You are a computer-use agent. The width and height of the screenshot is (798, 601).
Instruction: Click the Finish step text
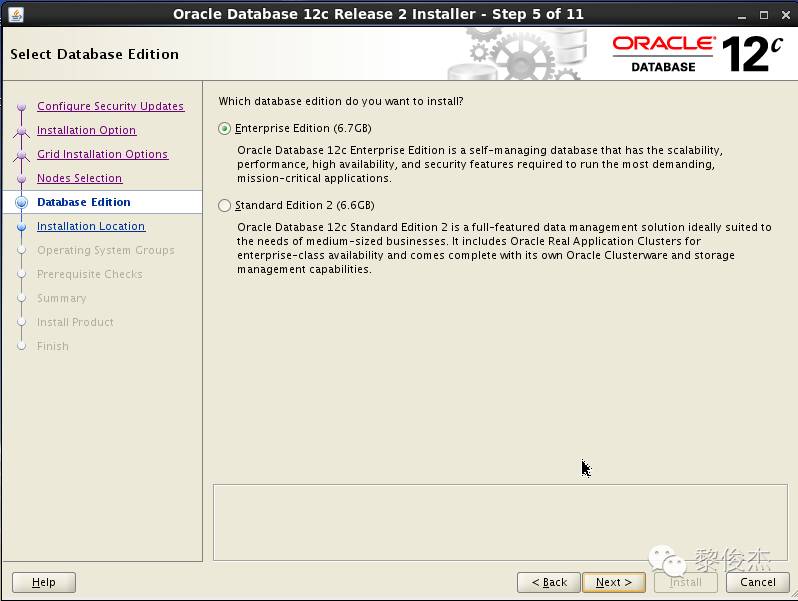pyautogui.click(x=53, y=346)
